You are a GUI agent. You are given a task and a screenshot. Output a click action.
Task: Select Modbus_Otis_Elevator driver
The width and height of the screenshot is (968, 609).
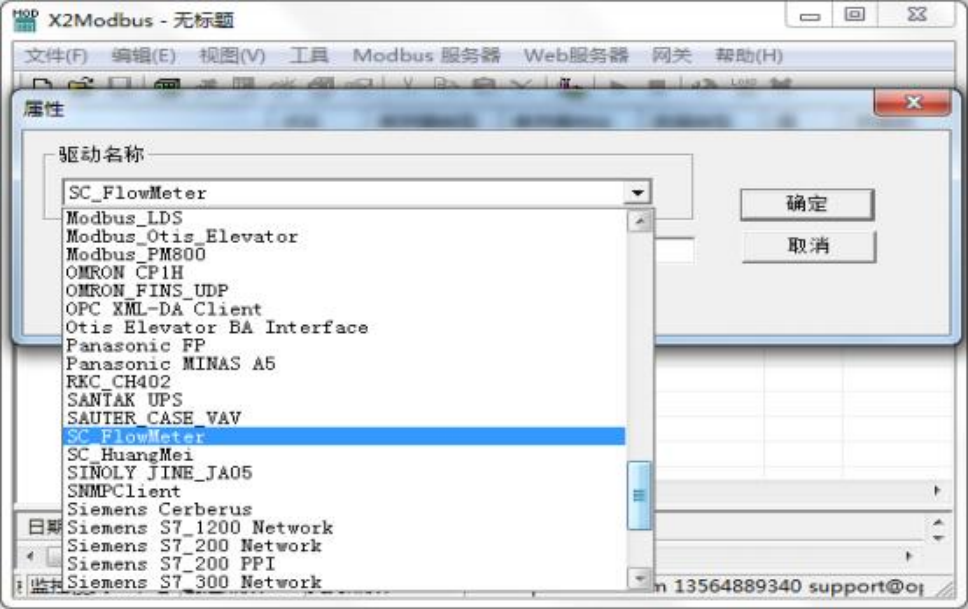(344, 237)
